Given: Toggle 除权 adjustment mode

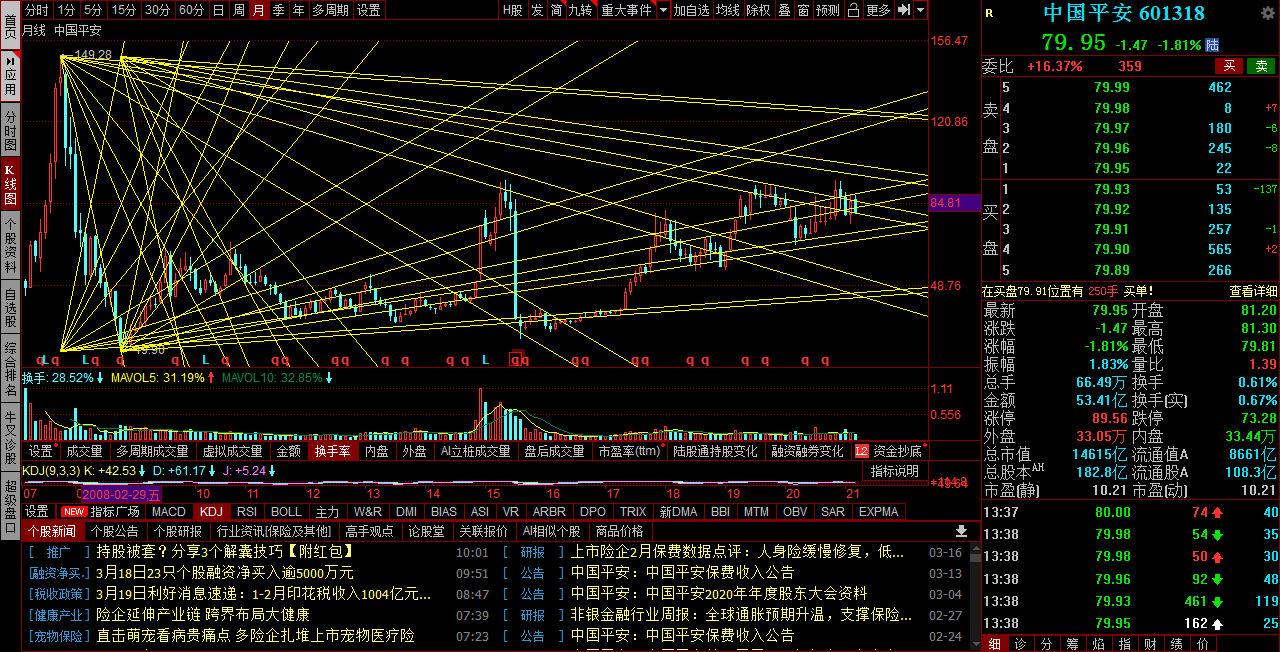Looking at the screenshot, I should [x=759, y=10].
